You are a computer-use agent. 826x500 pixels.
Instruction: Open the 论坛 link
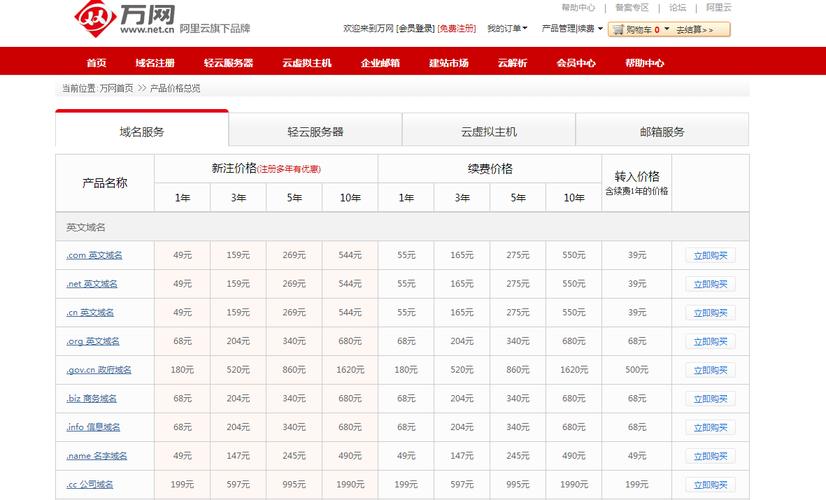pyautogui.click(x=677, y=7)
